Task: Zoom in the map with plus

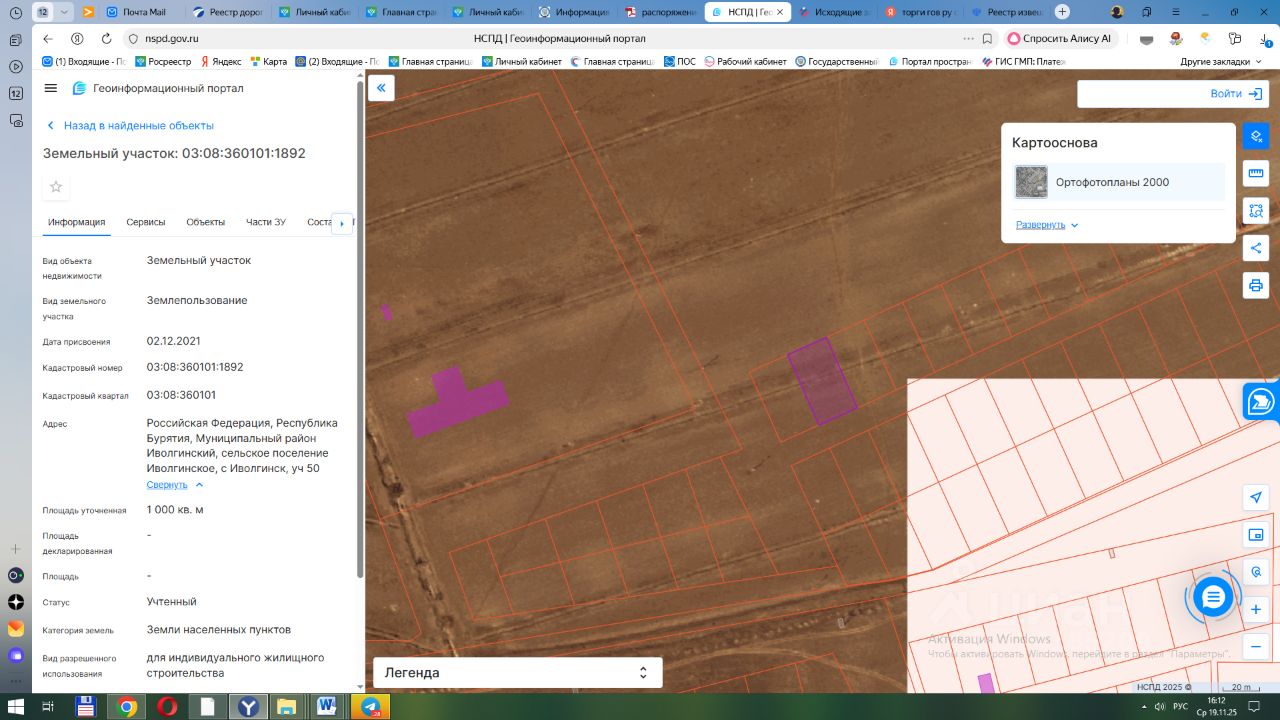Action: point(1256,609)
